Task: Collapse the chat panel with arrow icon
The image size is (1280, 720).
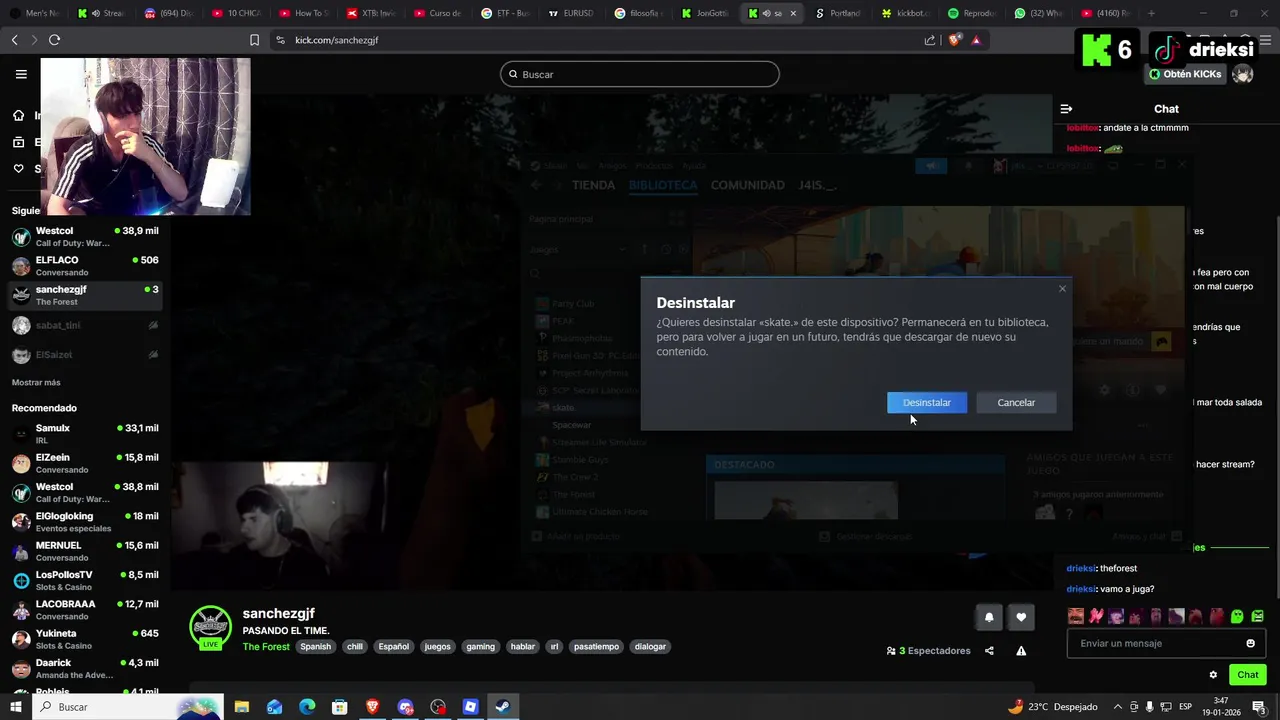Action: tap(1066, 109)
